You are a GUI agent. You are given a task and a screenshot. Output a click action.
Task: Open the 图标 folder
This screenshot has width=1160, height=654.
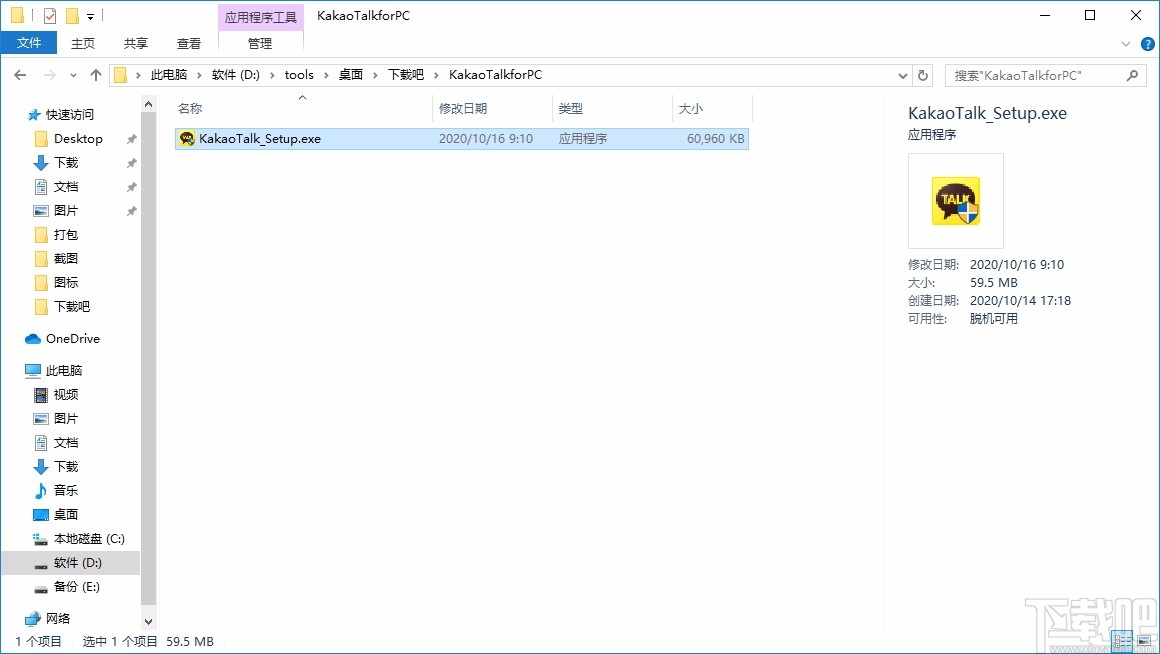[x=66, y=283]
